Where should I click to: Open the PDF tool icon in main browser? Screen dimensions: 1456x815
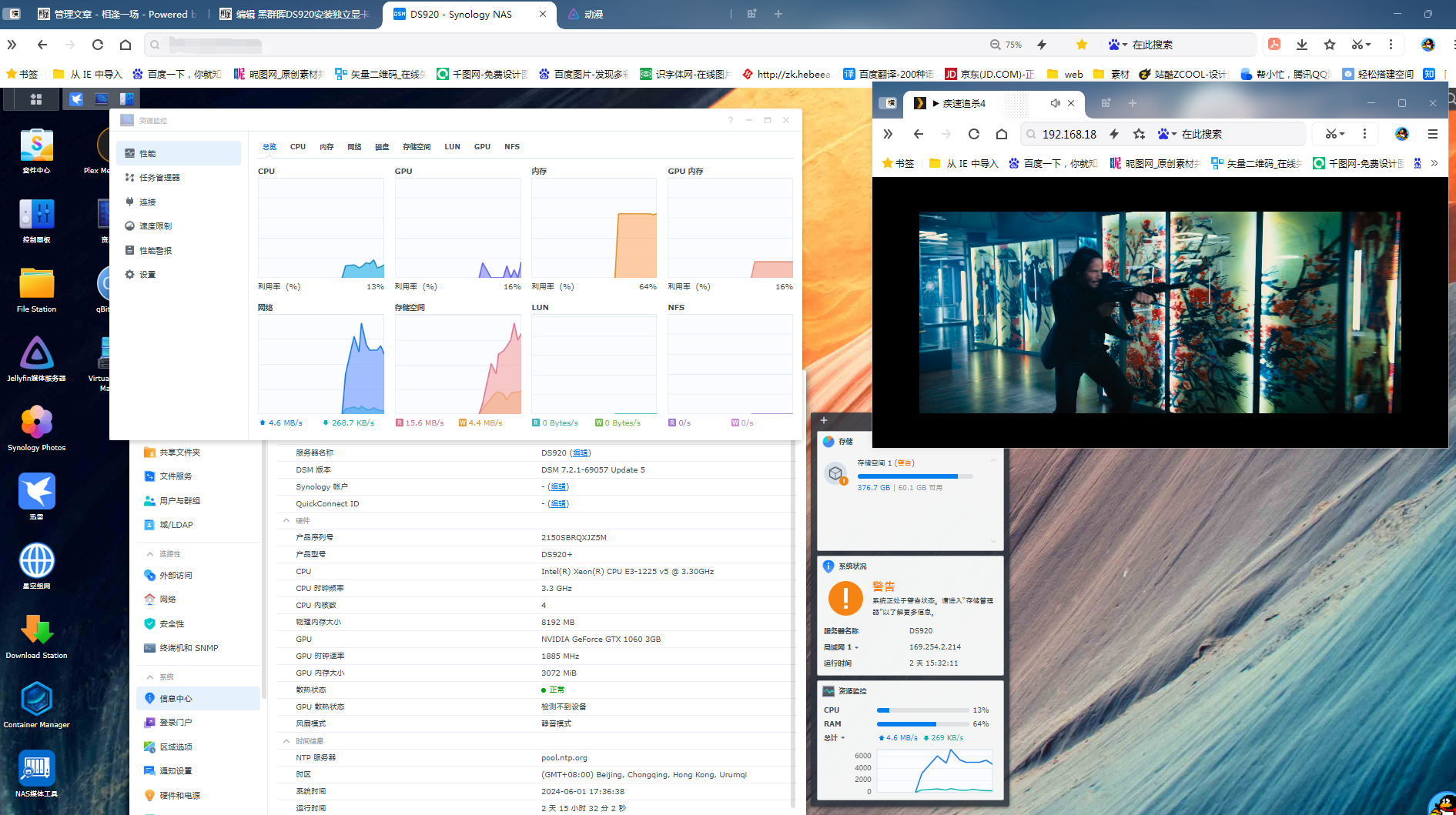click(x=1274, y=45)
